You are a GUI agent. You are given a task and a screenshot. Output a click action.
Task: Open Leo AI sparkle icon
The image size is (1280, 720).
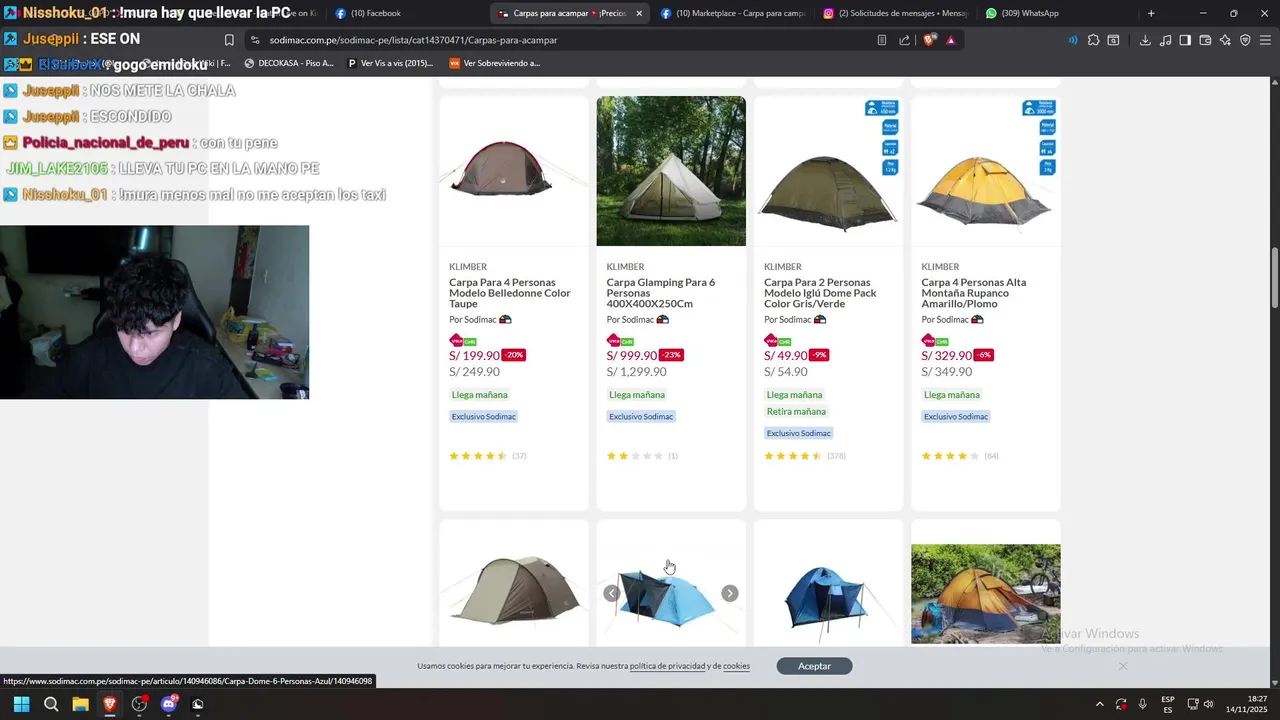(1225, 40)
